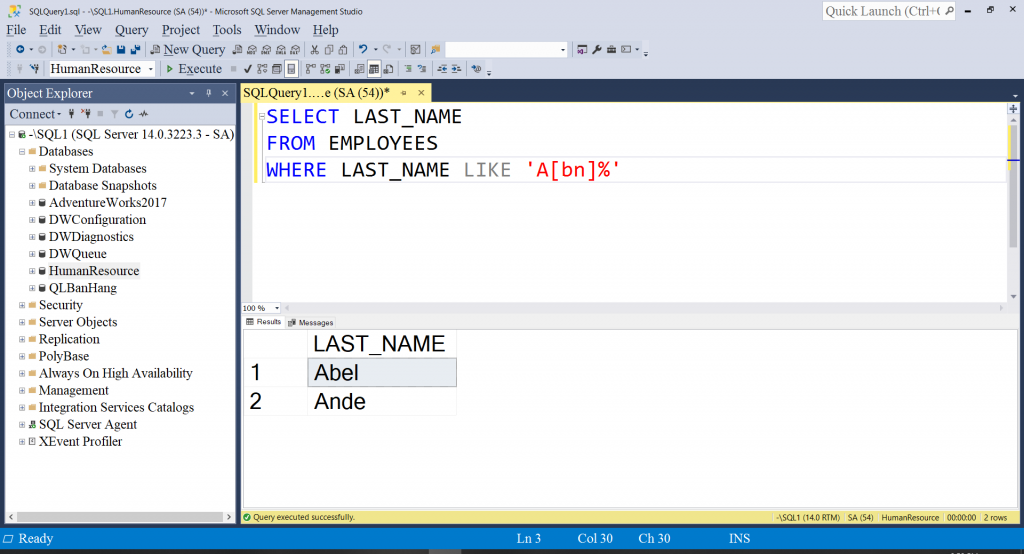Save the query with the Save icon

(x=121, y=50)
